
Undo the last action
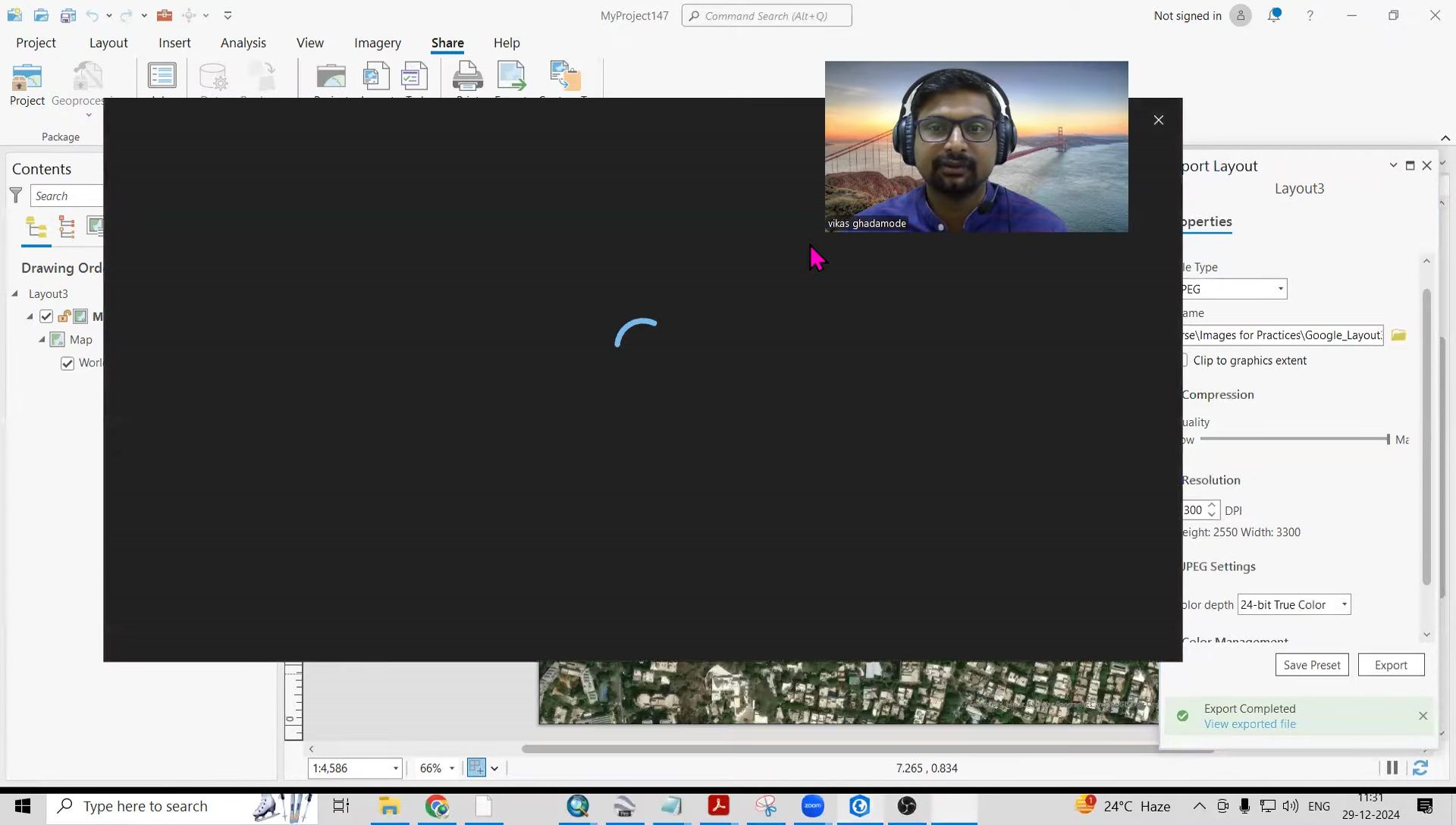pos(93,15)
